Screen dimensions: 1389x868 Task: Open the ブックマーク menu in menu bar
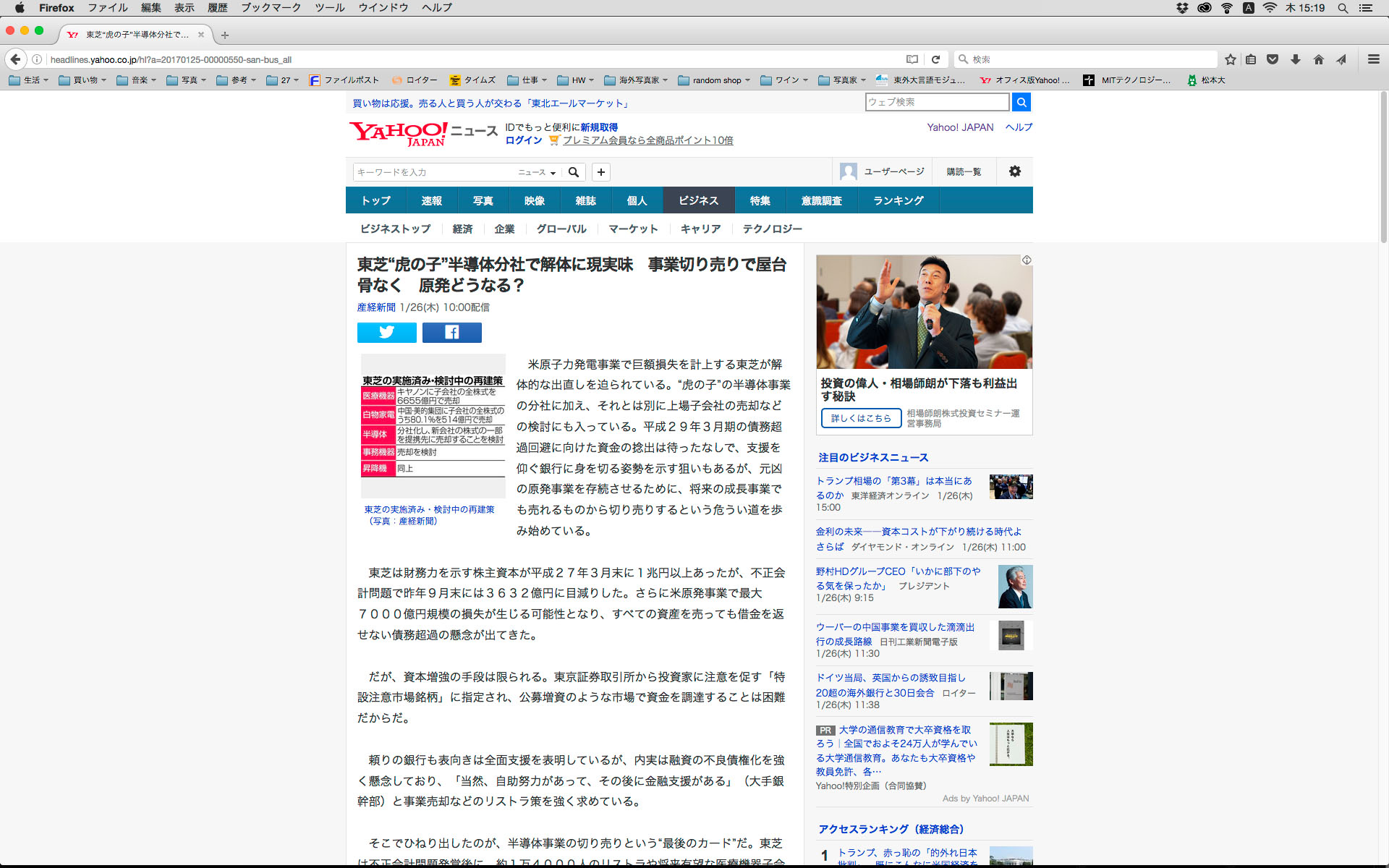(x=271, y=8)
